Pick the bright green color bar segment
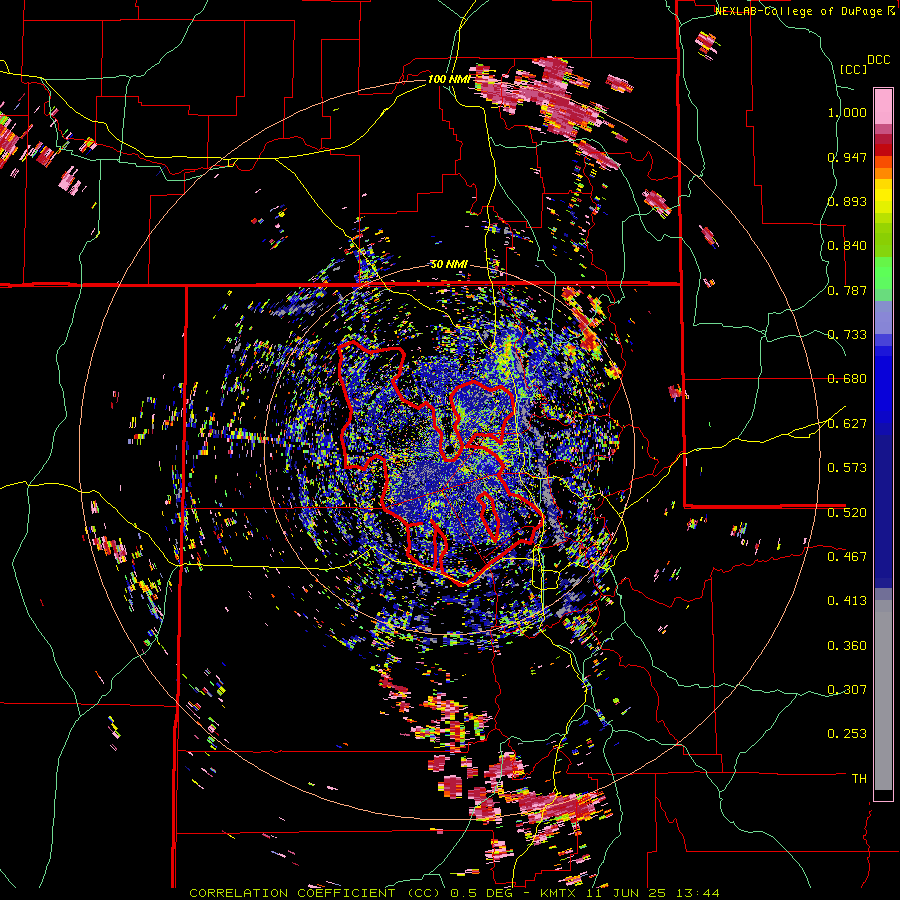900x900 pixels. [x=883, y=273]
